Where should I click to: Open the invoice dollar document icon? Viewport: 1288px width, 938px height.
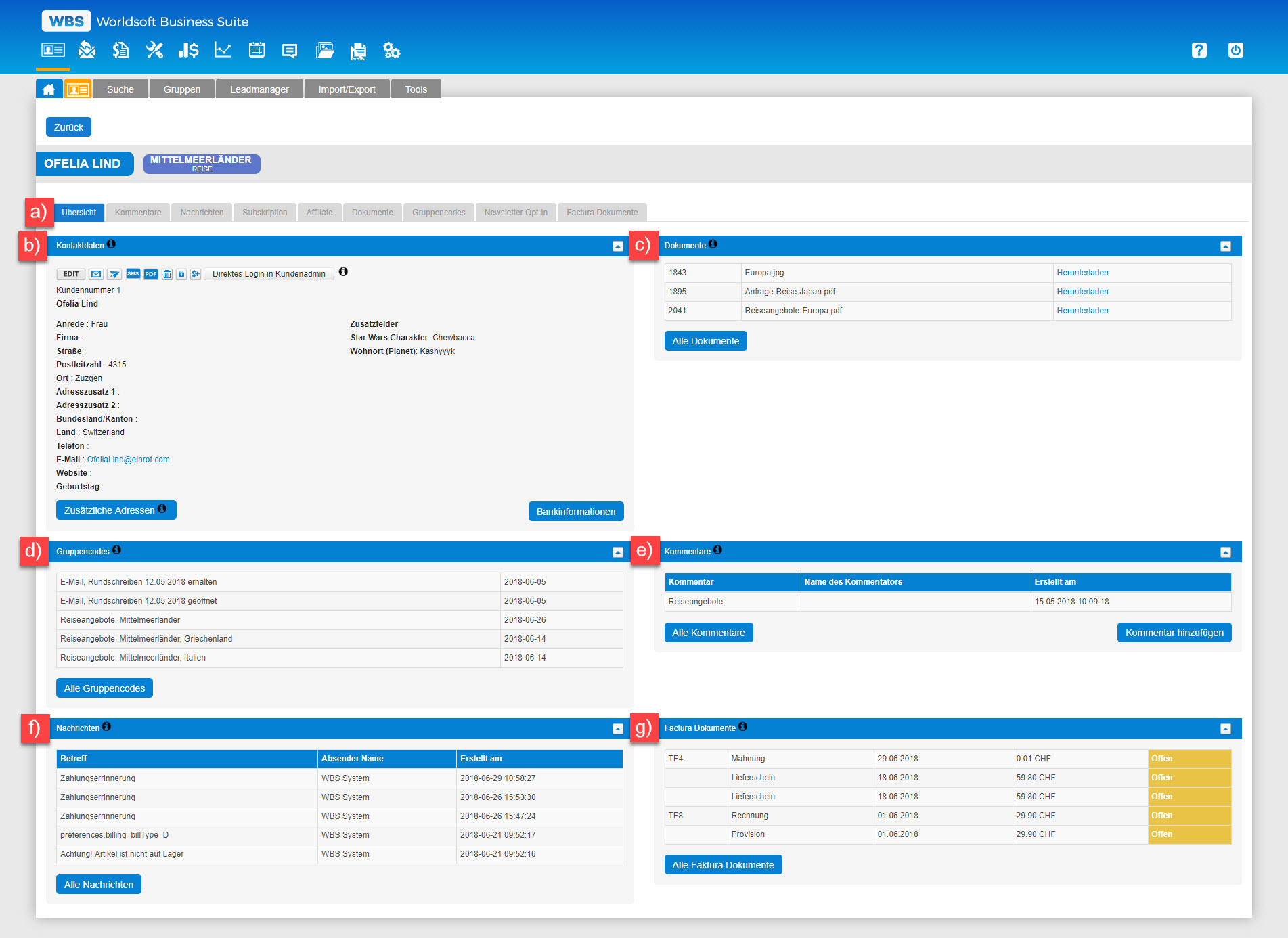[x=120, y=50]
